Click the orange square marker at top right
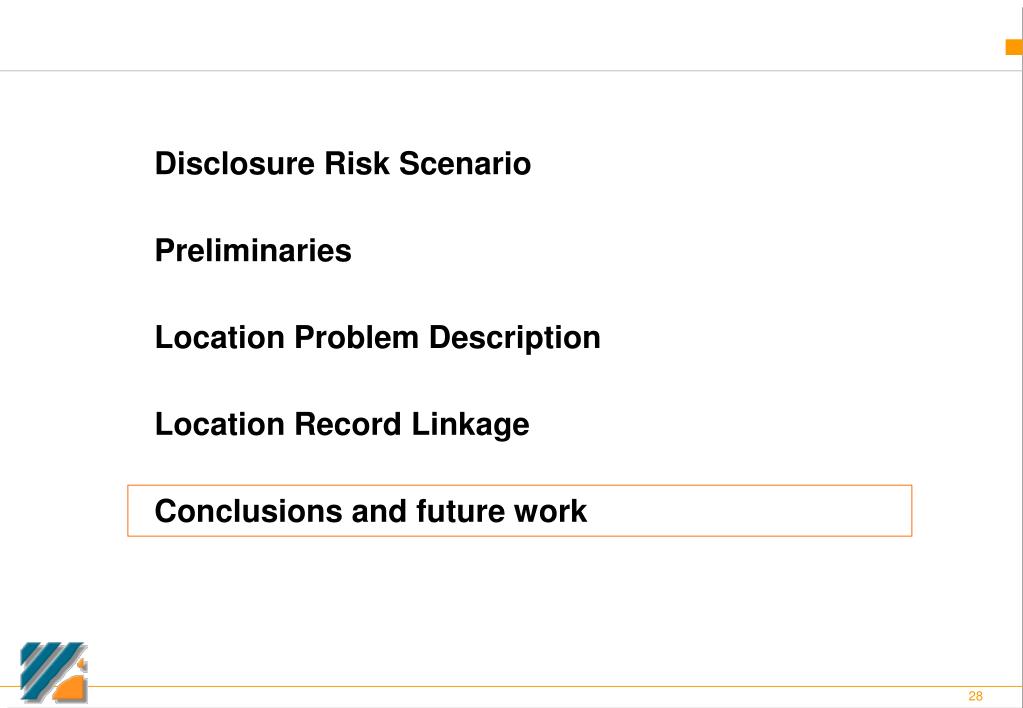 1014,47
